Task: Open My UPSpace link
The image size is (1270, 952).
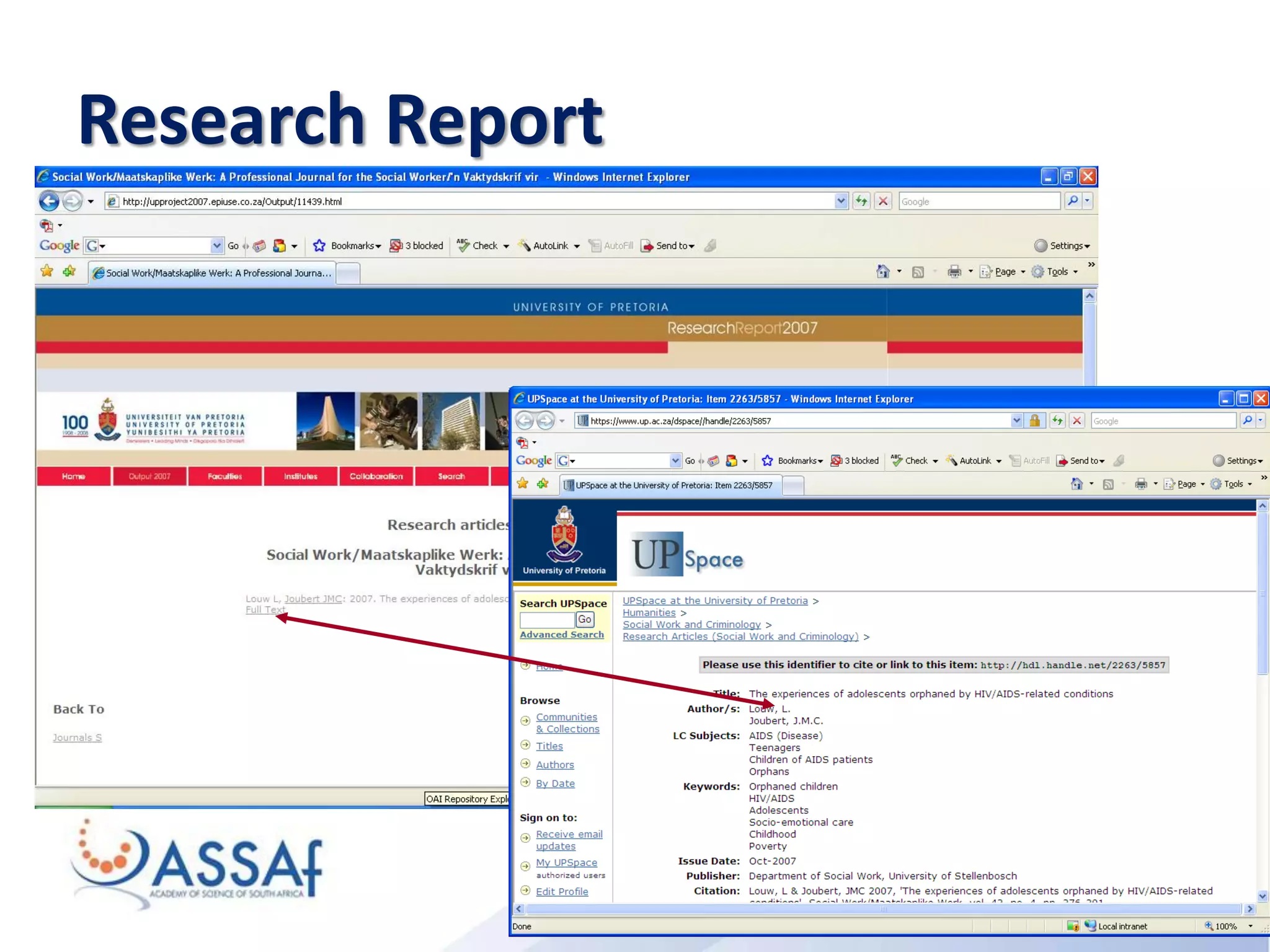Action: (567, 863)
